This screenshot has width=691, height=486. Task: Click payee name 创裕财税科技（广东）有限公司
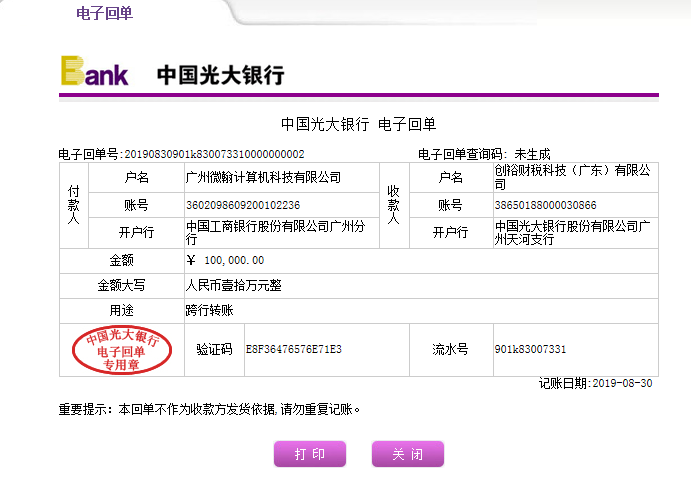click(572, 177)
